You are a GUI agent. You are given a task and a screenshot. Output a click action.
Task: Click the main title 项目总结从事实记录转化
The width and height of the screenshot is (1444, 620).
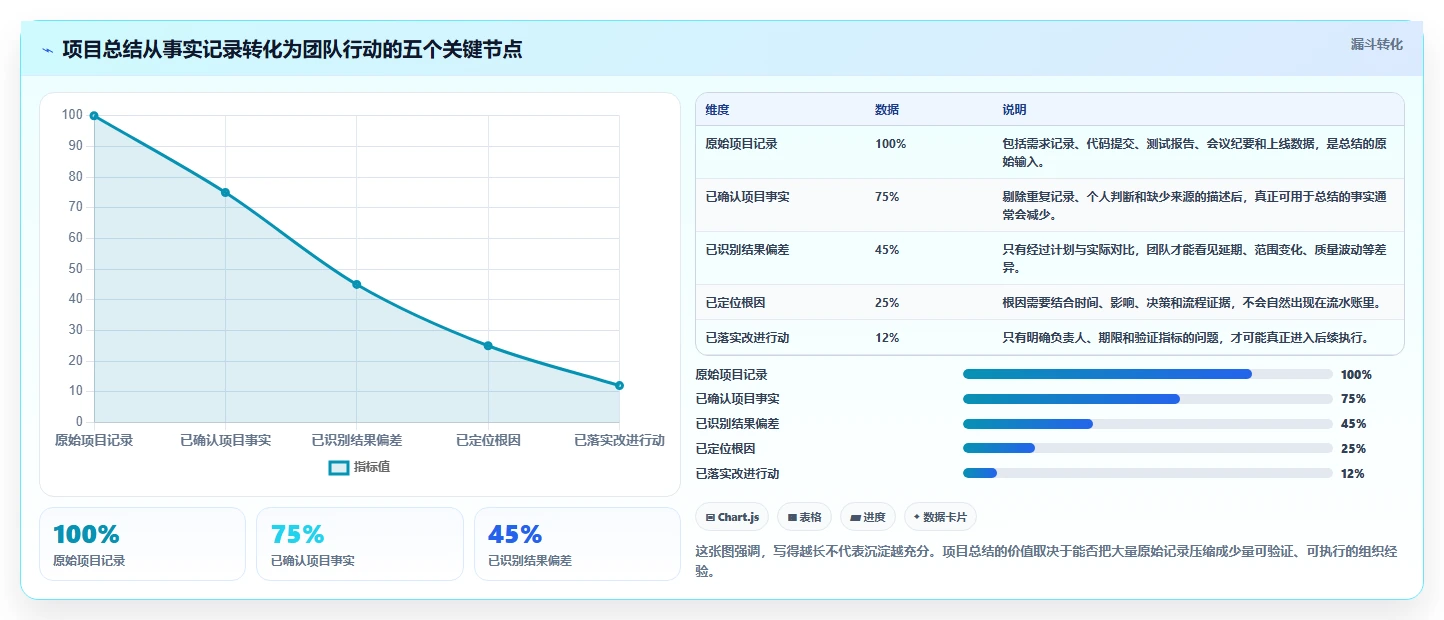[x=292, y=49]
